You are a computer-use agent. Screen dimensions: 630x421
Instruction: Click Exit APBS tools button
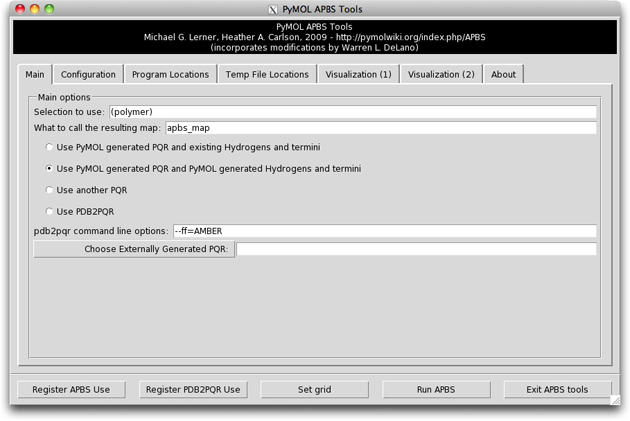click(557, 389)
